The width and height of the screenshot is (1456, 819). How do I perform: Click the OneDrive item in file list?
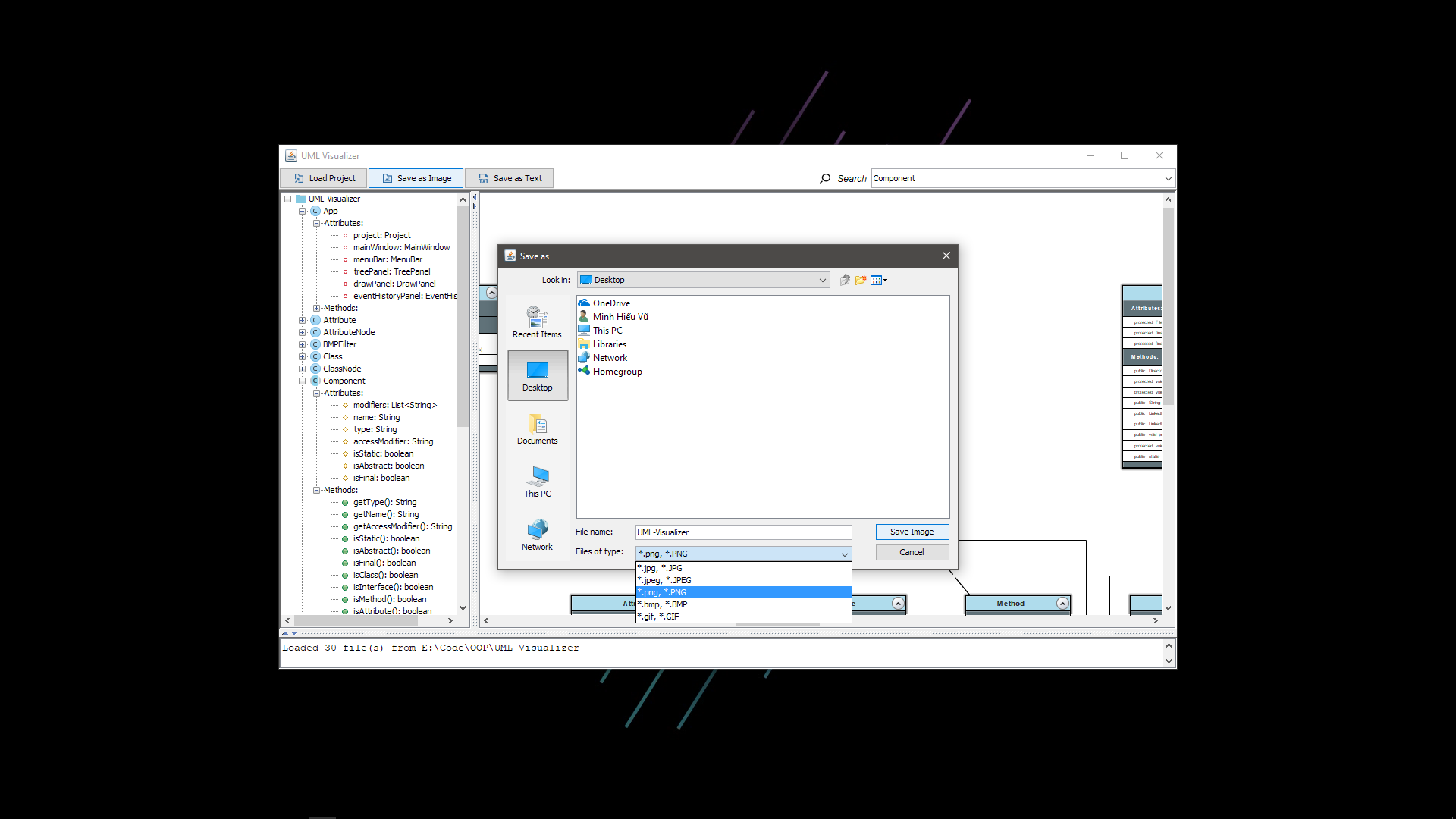pos(610,303)
